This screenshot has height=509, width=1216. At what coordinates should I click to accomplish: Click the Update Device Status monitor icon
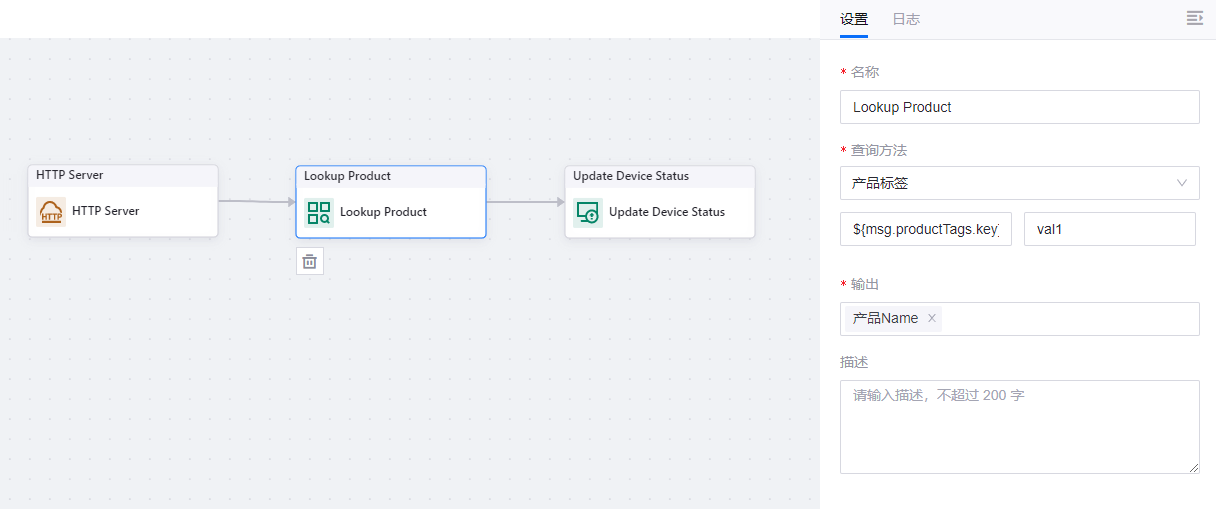tap(588, 212)
